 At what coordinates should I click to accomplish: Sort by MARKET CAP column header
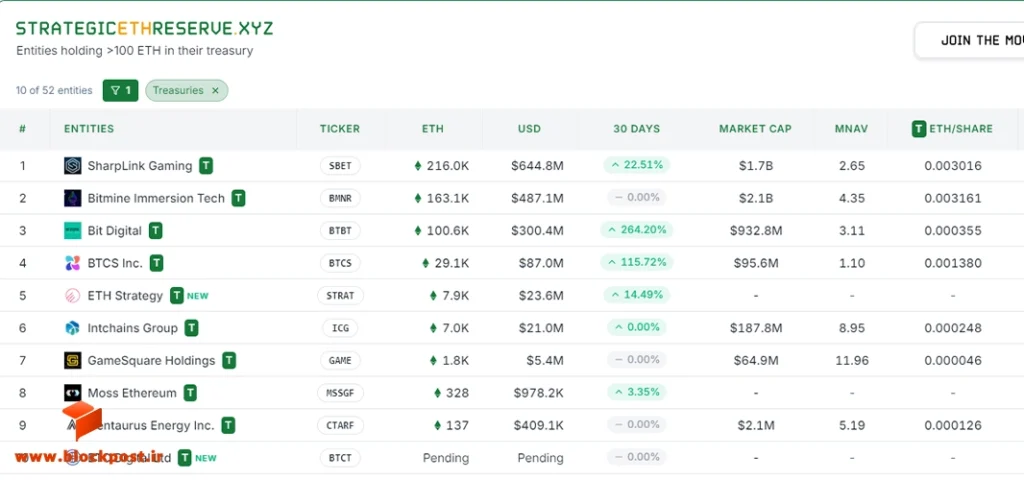point(755,129)
